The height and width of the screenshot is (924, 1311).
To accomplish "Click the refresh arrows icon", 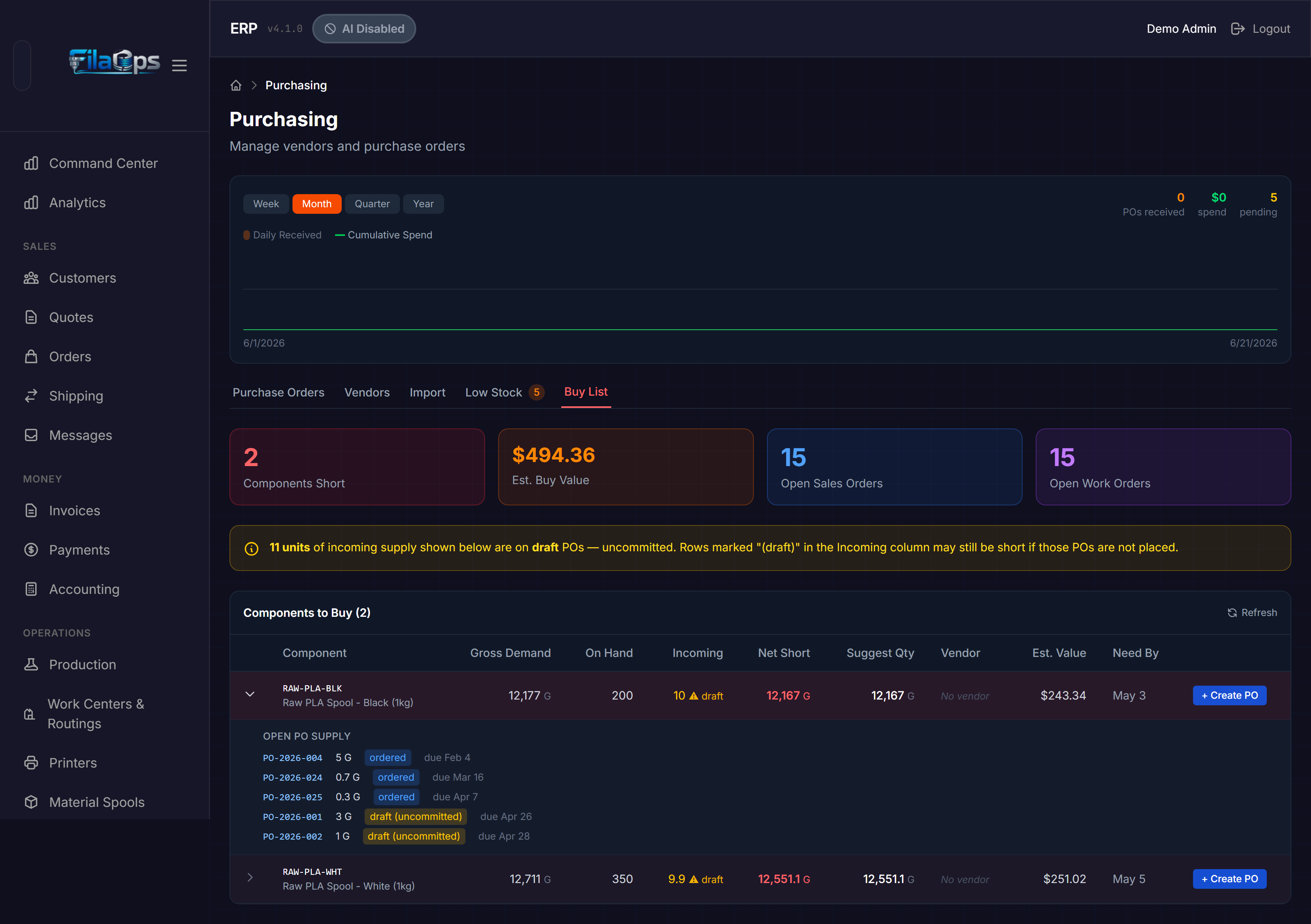I will click(x=1232, y=613).
